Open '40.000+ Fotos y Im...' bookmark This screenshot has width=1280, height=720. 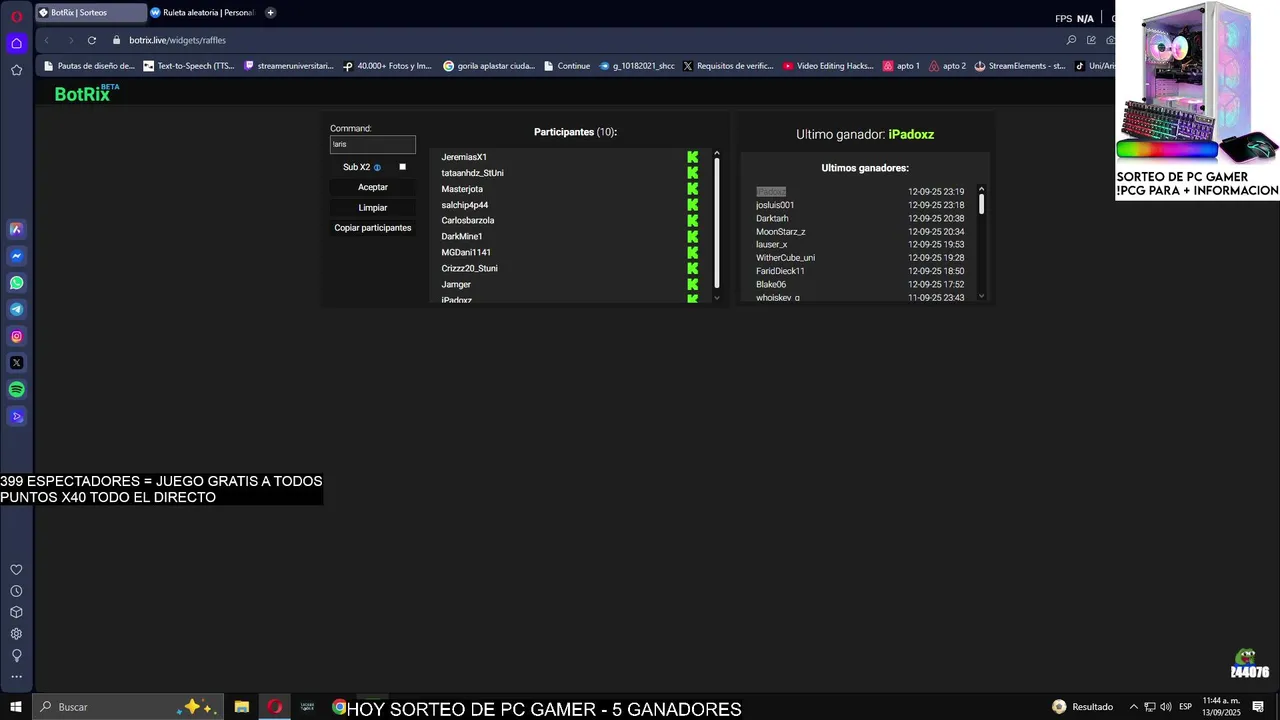click(387, 66)
